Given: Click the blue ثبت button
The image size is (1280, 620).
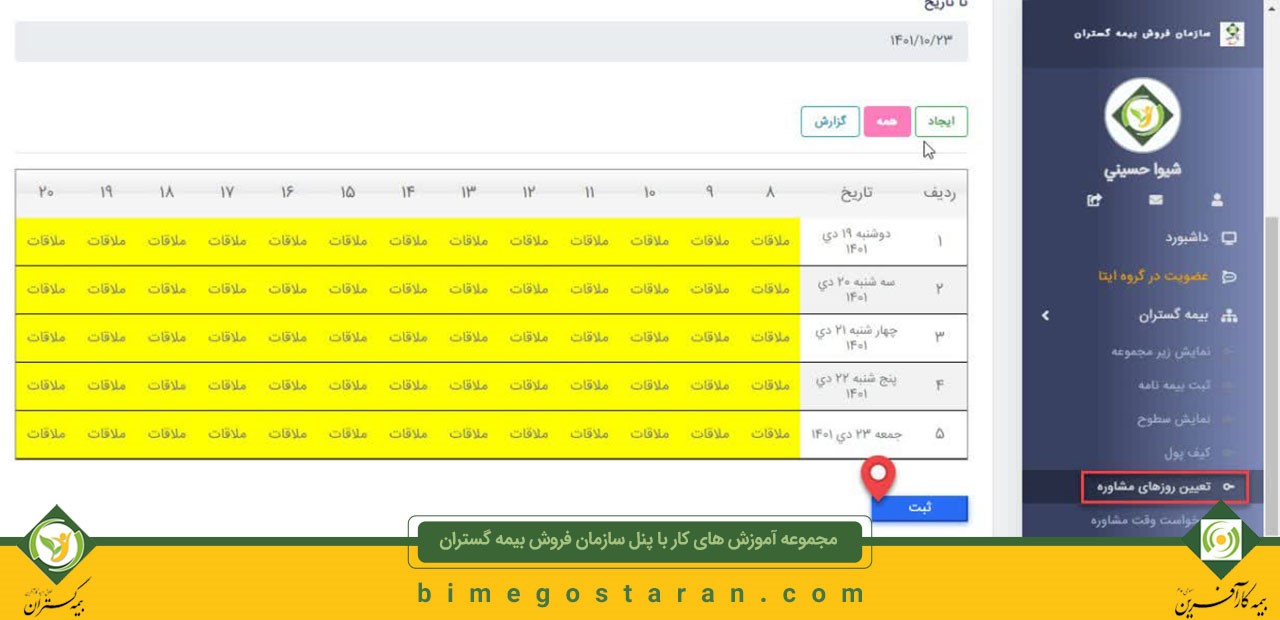Looking at the screenshot, I should tap(919, 508).
